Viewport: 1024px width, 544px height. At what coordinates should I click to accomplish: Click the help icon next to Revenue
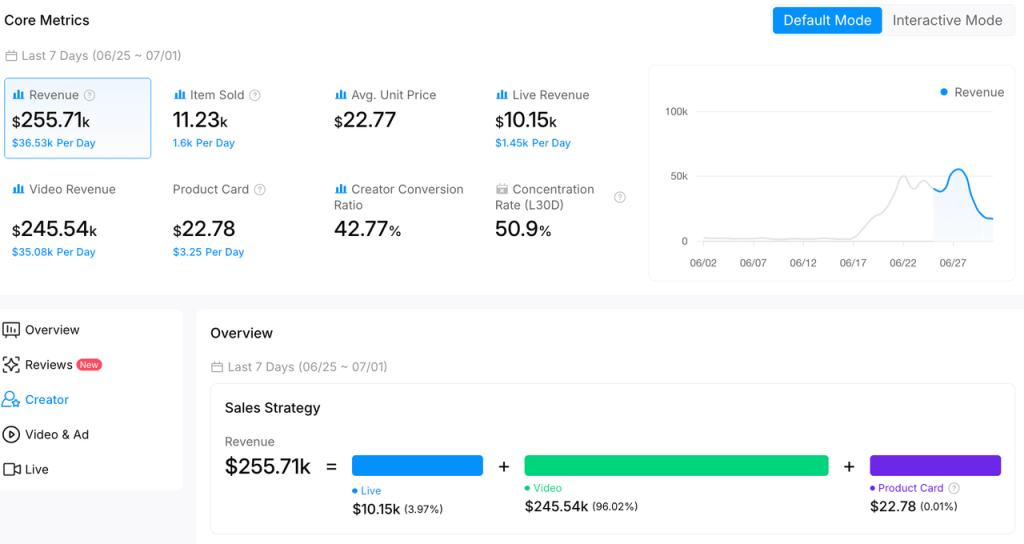click(89, 95)
